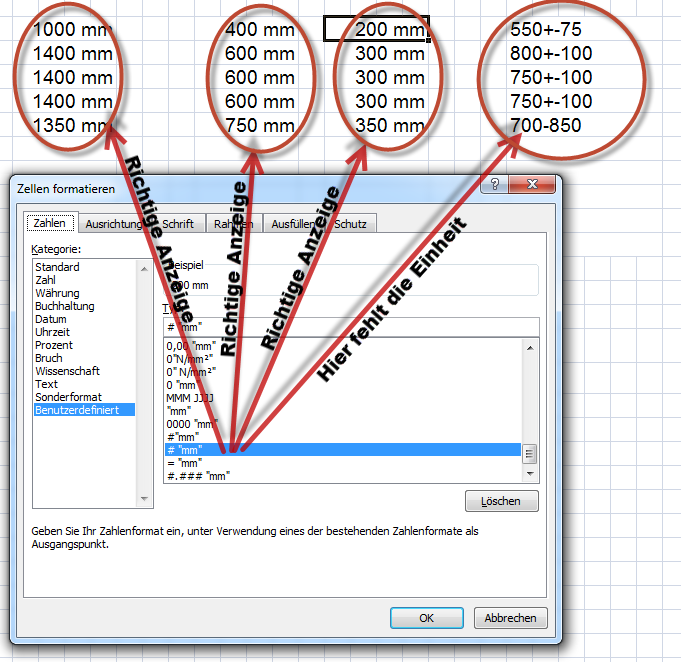Image resolution: width=681 pixels, height=662 pixels.
Task: Select format MMM JJJJ in list
Action: [343, 398]
